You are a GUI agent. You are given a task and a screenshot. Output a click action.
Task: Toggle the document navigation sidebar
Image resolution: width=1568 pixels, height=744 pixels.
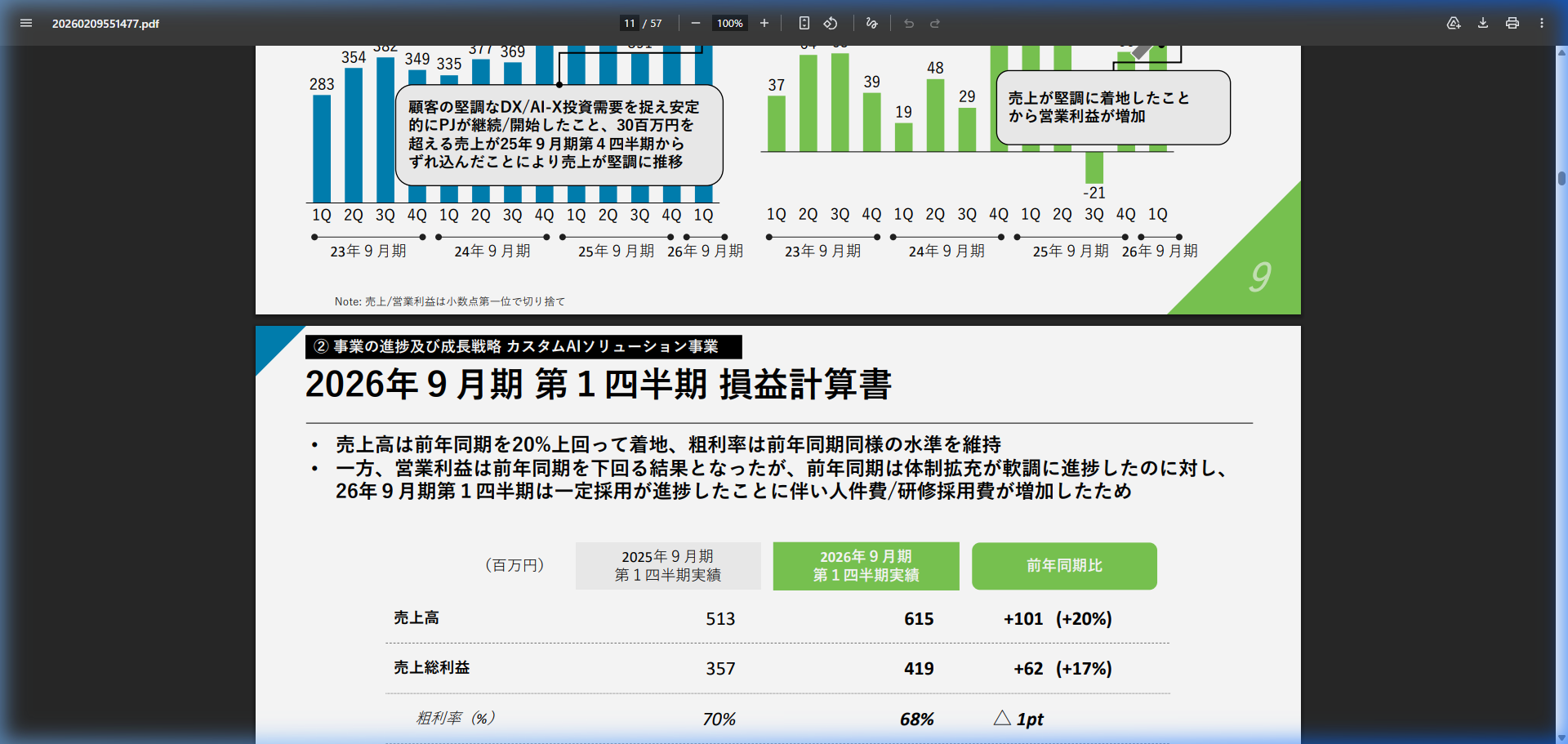click(x=26, y=23)
